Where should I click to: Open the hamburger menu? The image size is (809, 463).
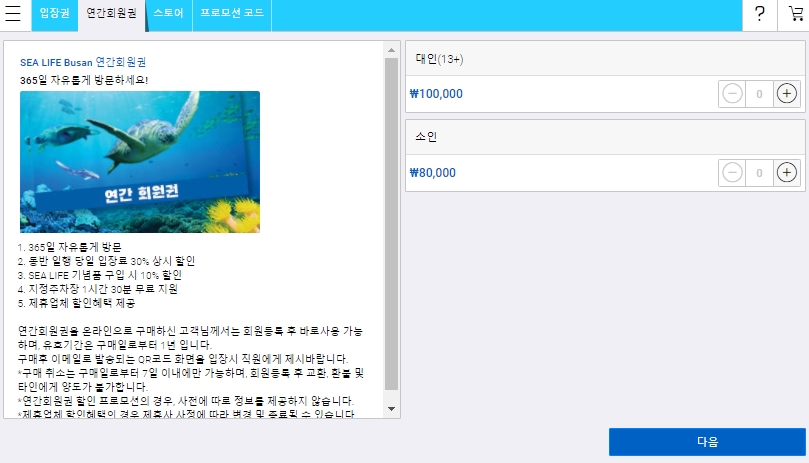click(x=13, y=13)
